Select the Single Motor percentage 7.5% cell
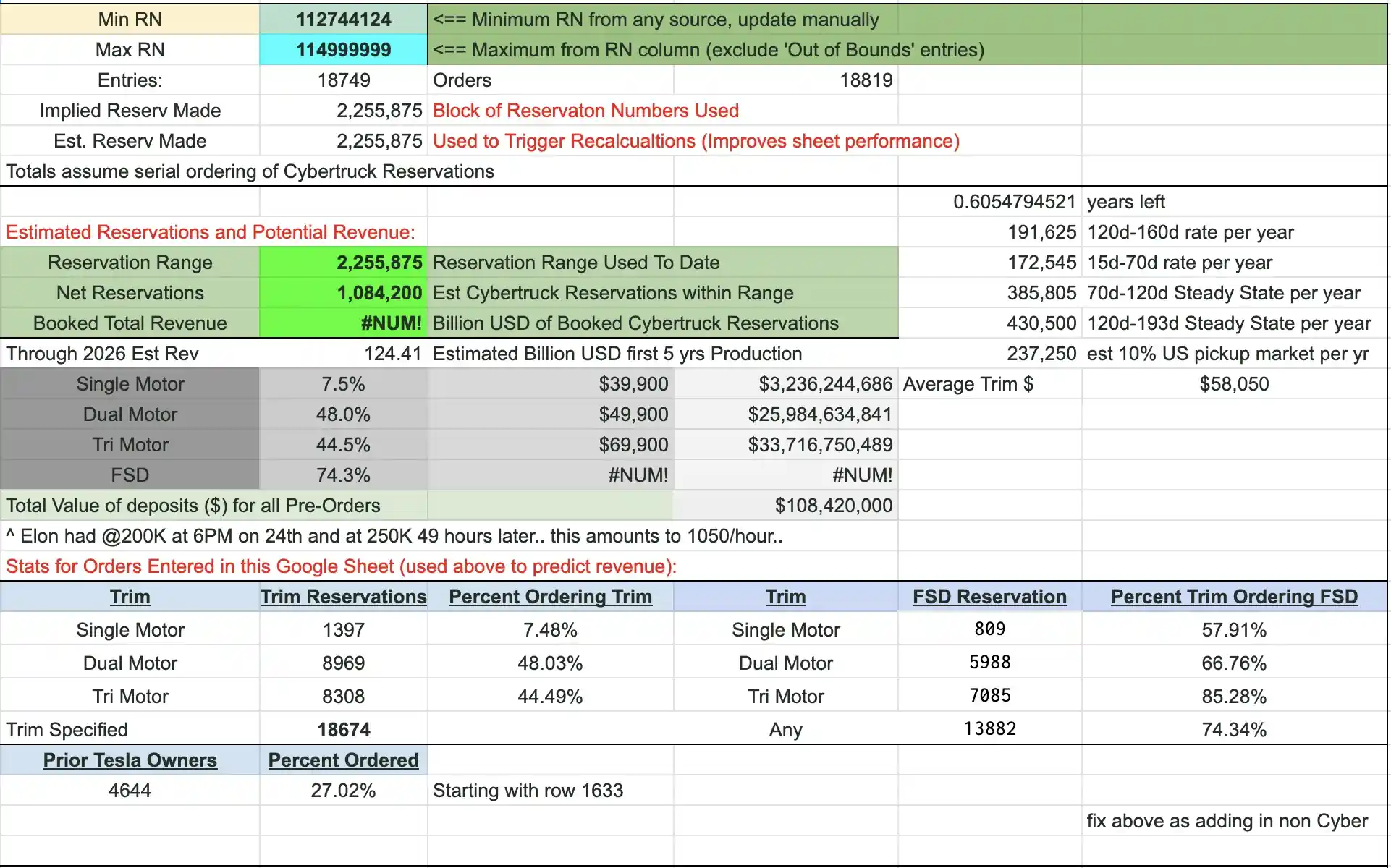 pyautogui.click(x=343, y=384)
